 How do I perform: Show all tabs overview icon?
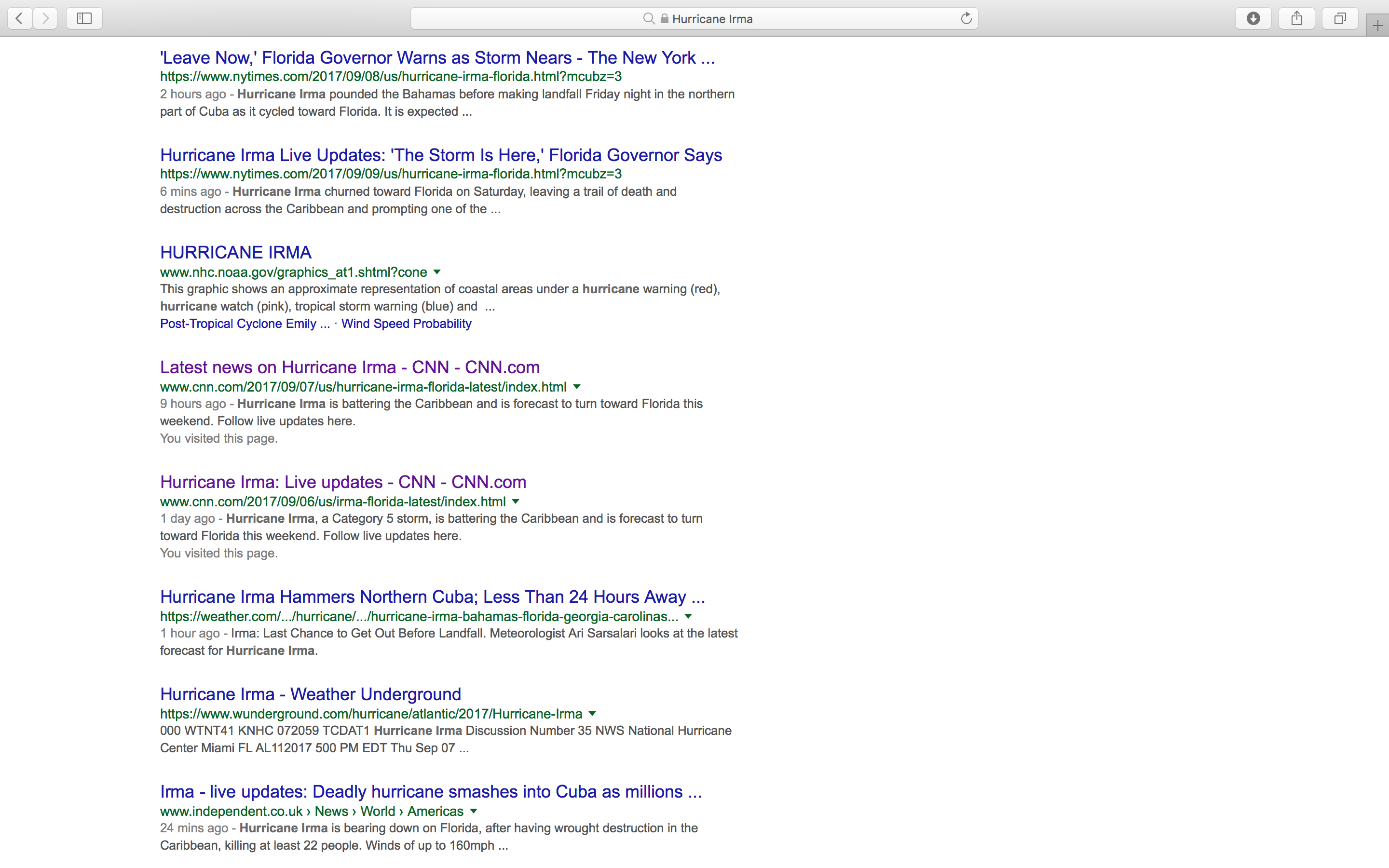tap(1340, 18)
